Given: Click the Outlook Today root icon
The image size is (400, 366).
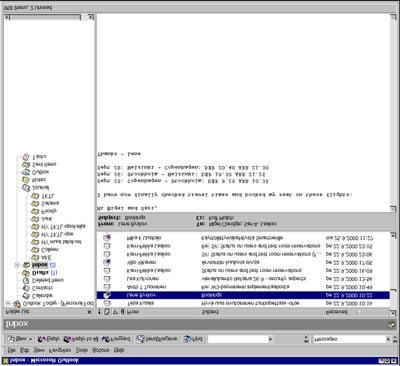Looking at the screenshot, I should coord(17,304).
